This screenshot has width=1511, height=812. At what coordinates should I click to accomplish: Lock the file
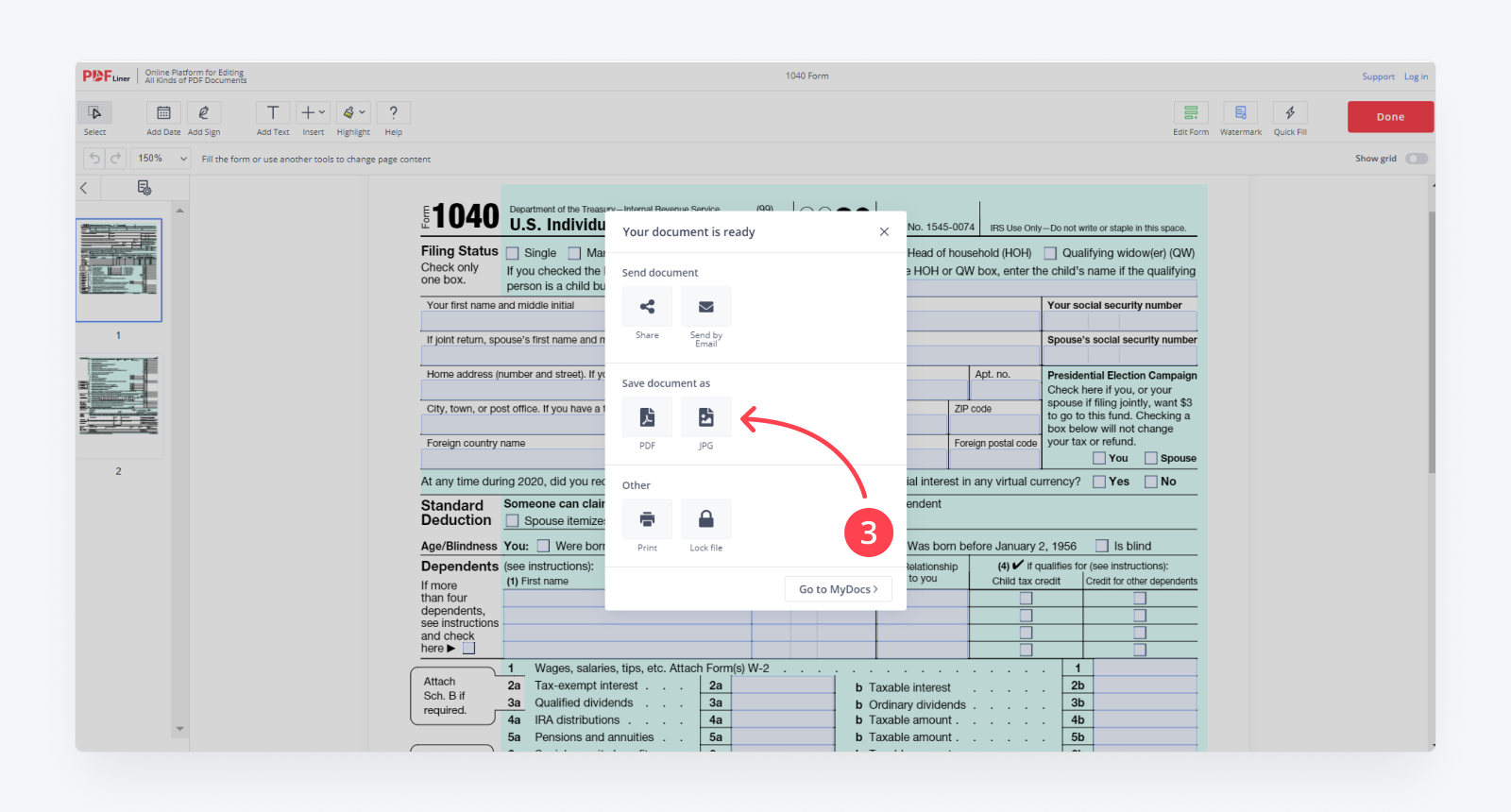coord(705,519)
